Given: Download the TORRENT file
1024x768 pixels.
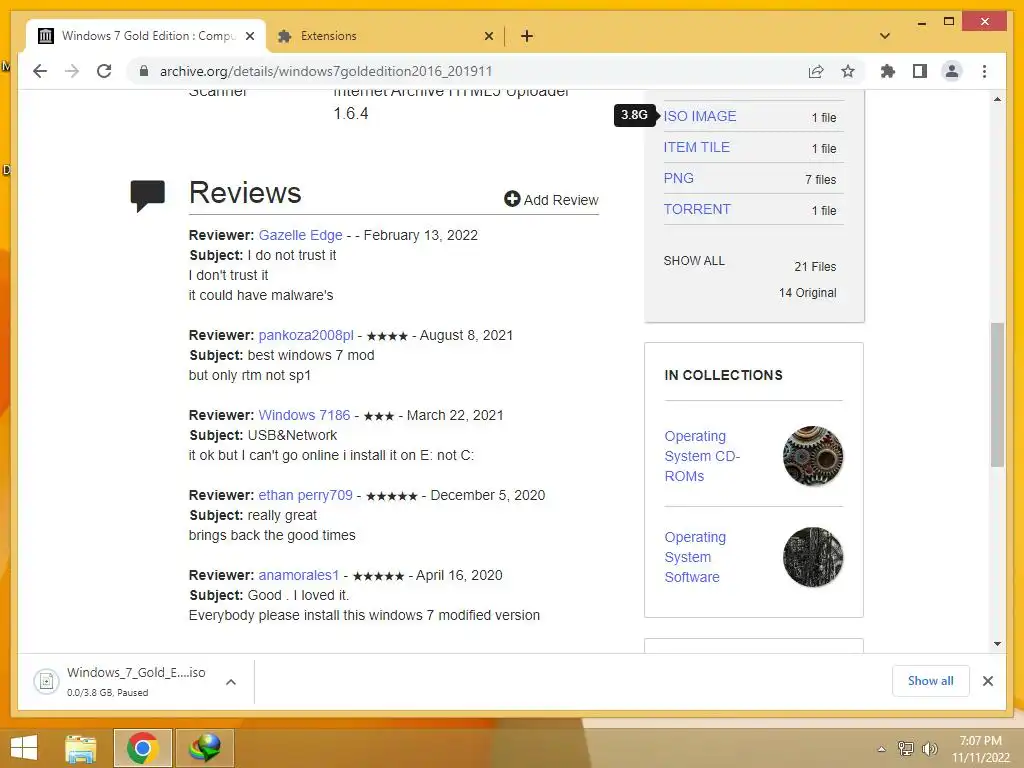Looking at the screenshot, I should pos(697,209).
